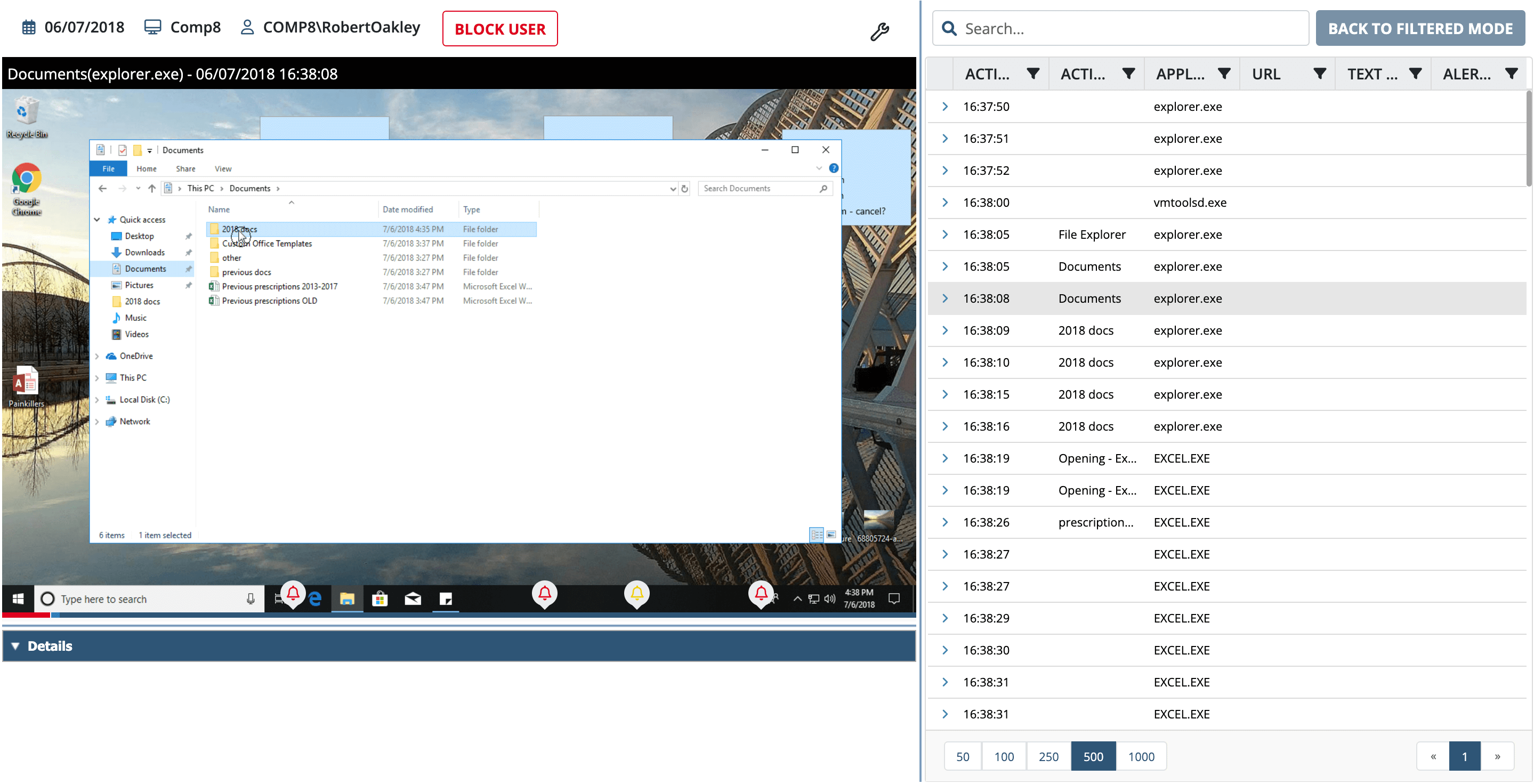Viewport: 1534px width, 784px height.
Task: Set page size to 100
Action: pyautogui.click(x=1004, y=757)
